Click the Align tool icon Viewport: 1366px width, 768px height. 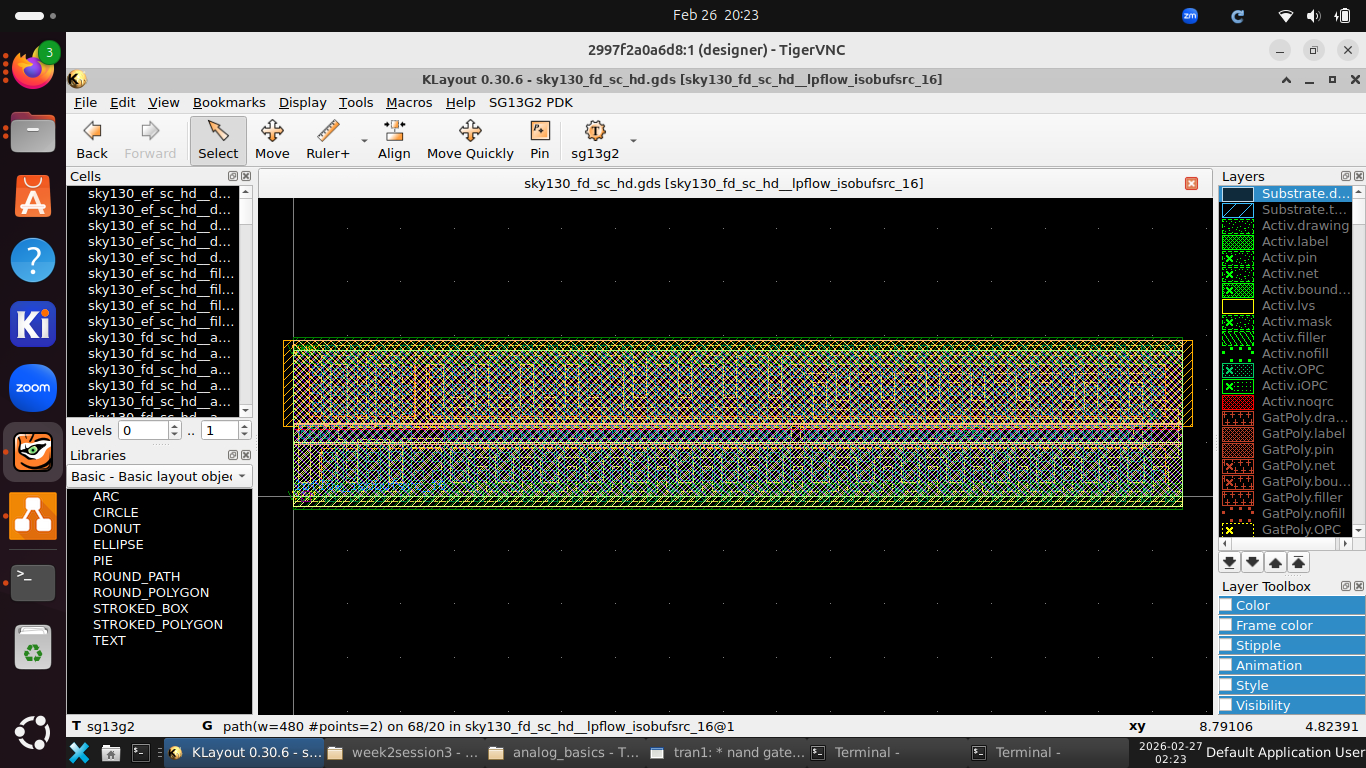[394, 140]
